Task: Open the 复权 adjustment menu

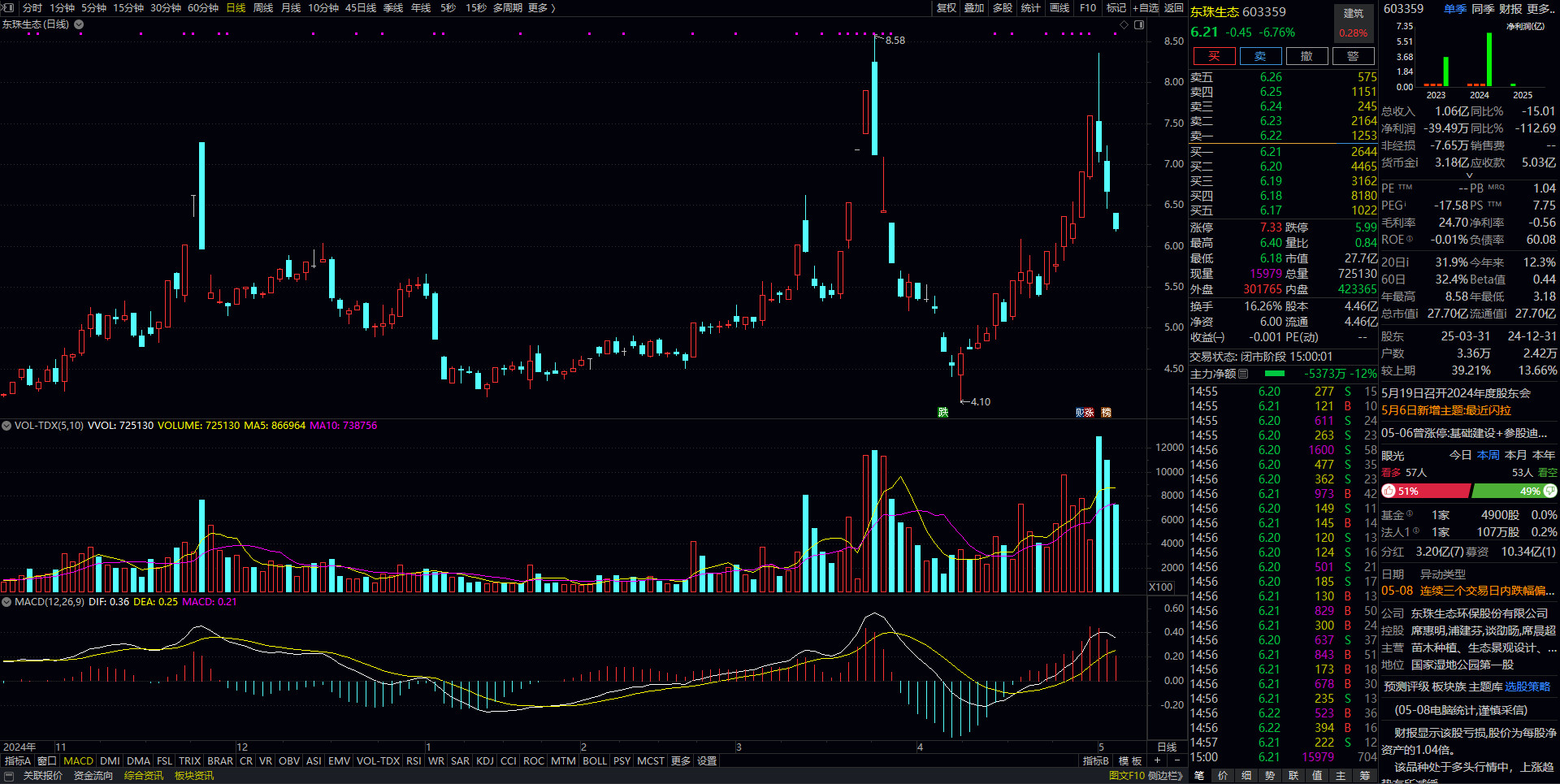Action: click(x=946, y=7)
